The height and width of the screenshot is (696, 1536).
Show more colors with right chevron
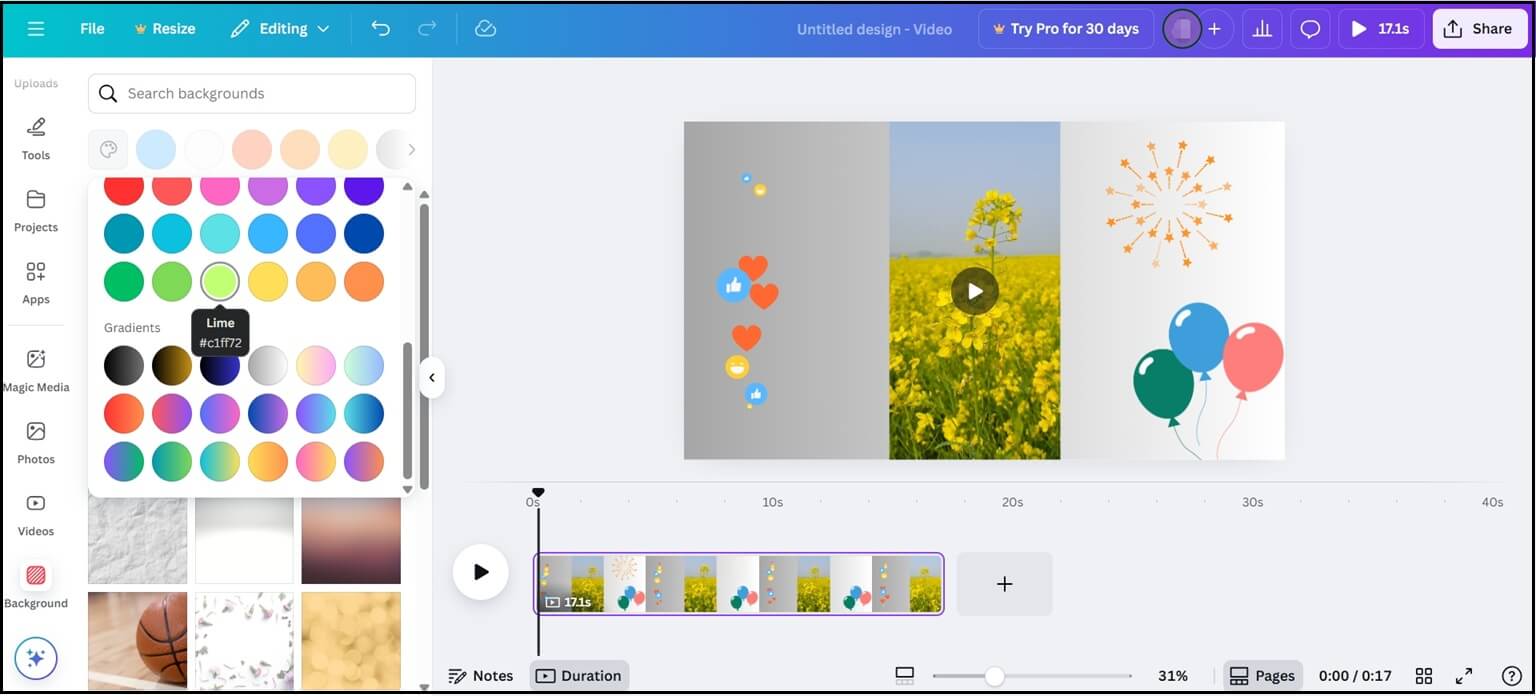coord(411,149)
